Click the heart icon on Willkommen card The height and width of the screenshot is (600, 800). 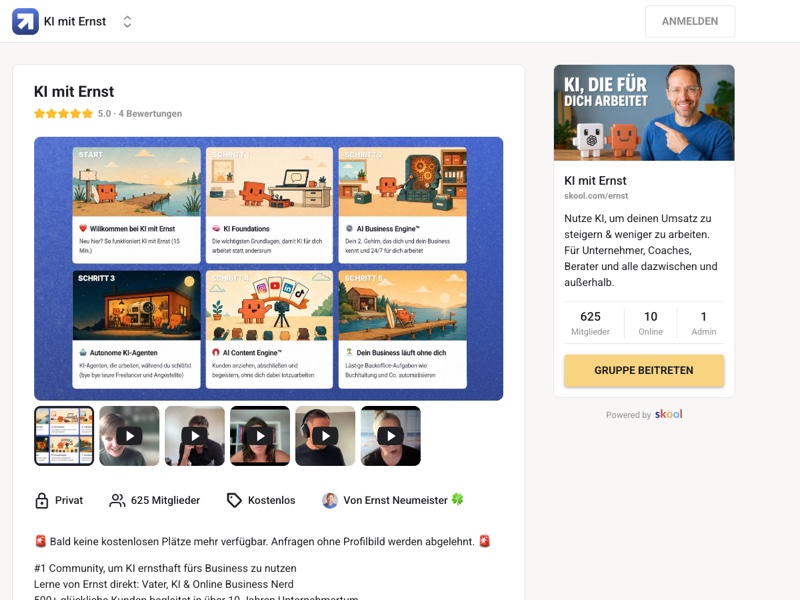pos(83,229)
